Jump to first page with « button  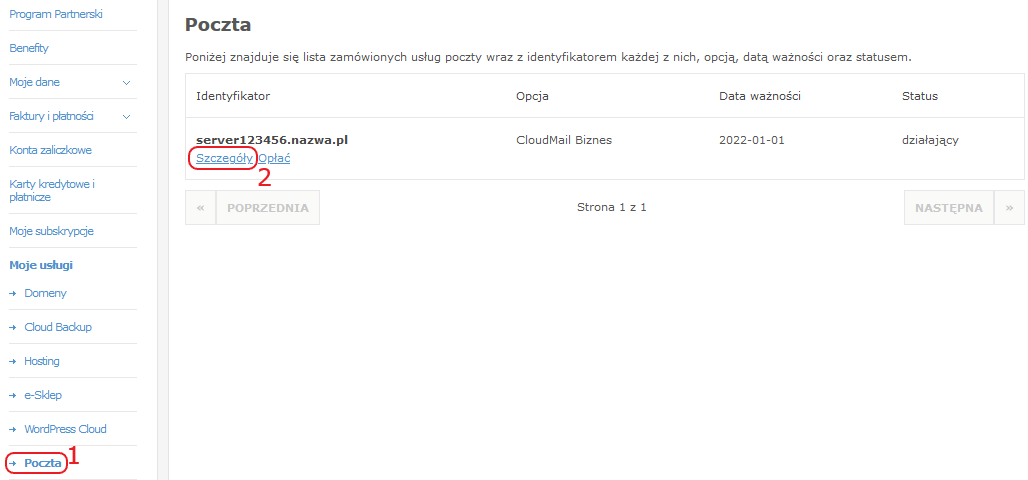point(201,208)
